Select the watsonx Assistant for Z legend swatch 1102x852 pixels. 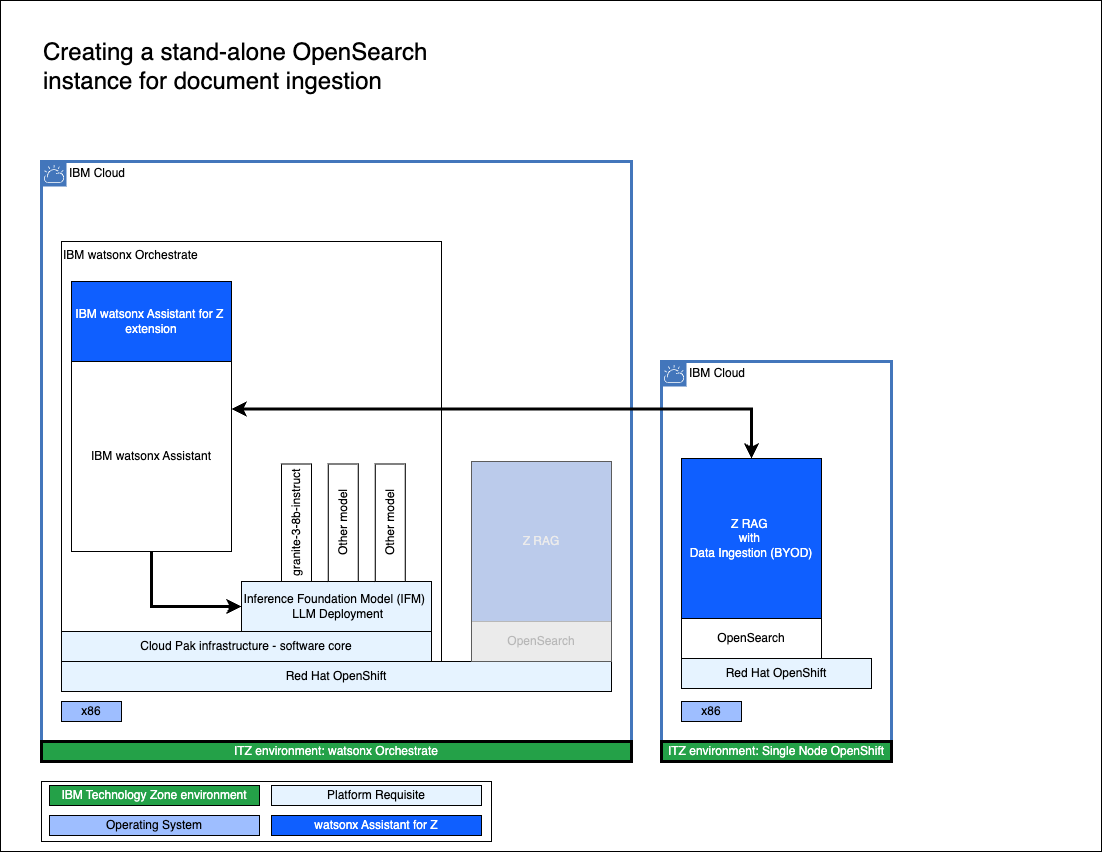[376, 826]
